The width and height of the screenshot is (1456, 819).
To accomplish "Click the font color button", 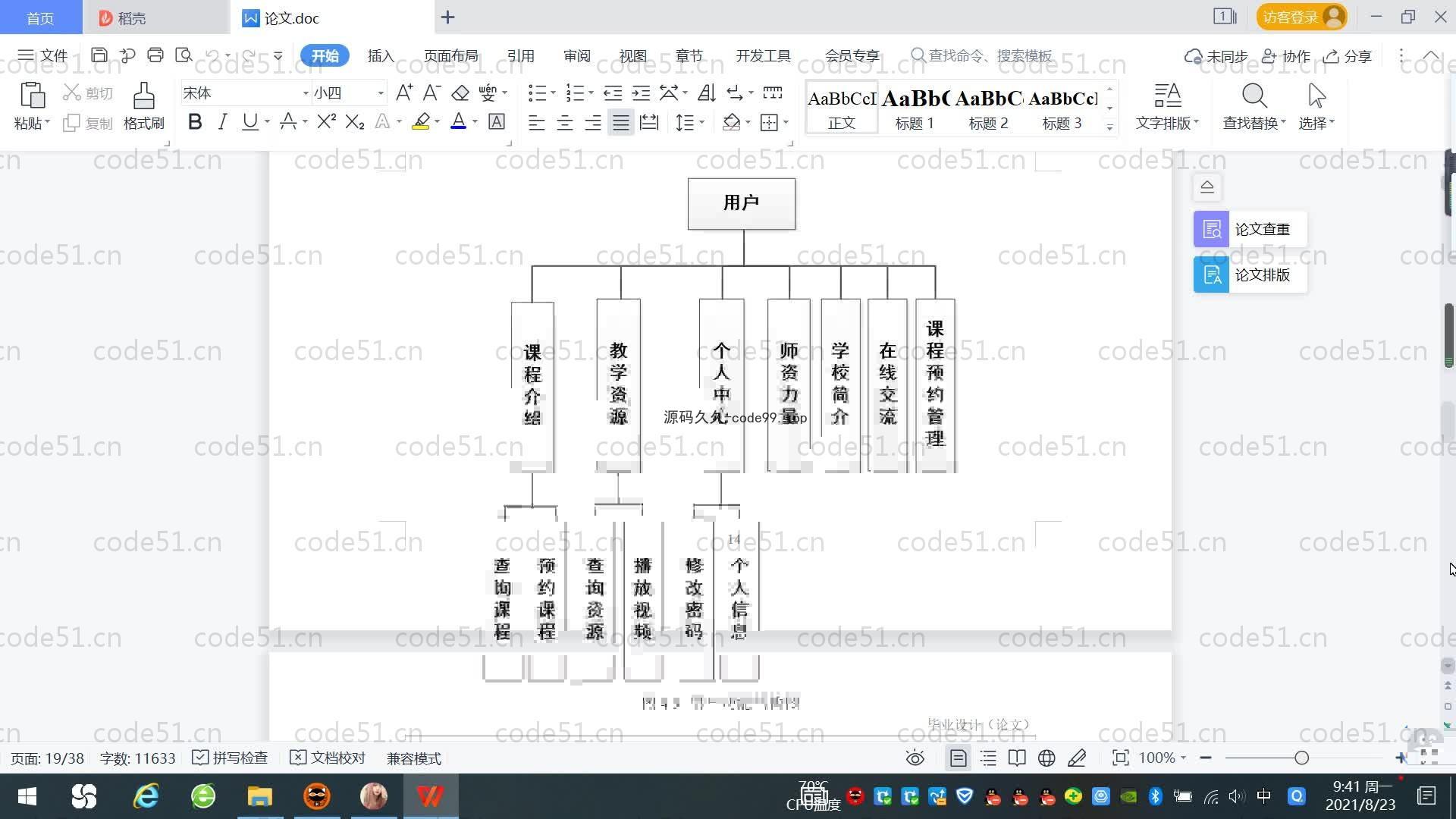I will pyautogui.click(x=458, y=121).
